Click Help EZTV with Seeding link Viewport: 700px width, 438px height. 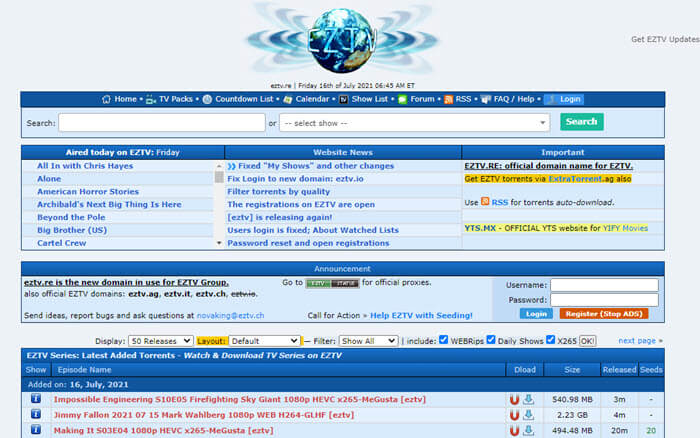(421, 315)
